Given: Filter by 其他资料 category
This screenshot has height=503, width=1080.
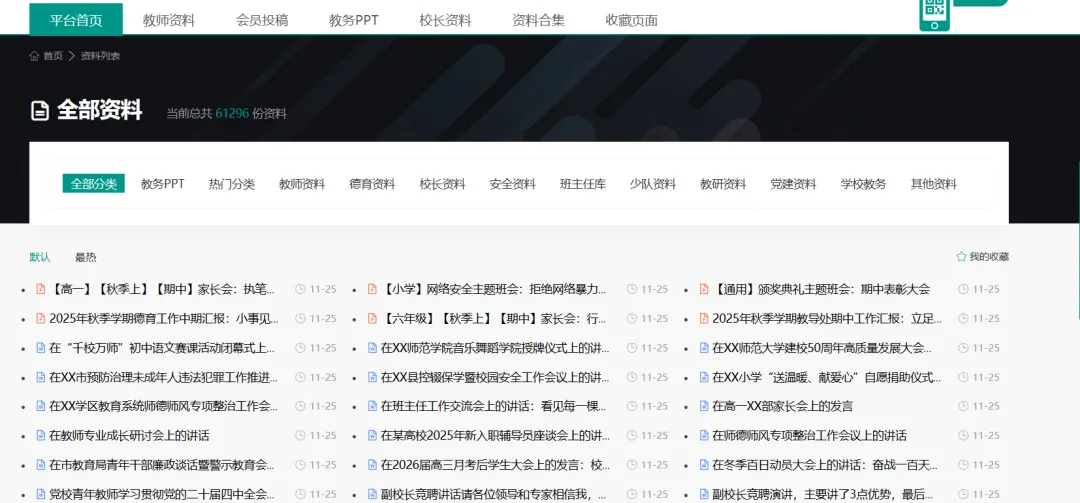Looking at the screenshot, I should pos(934,184).
